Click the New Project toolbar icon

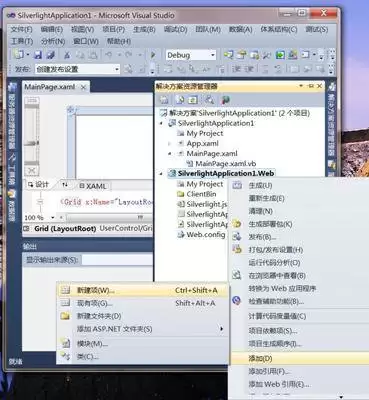[19, 55]
